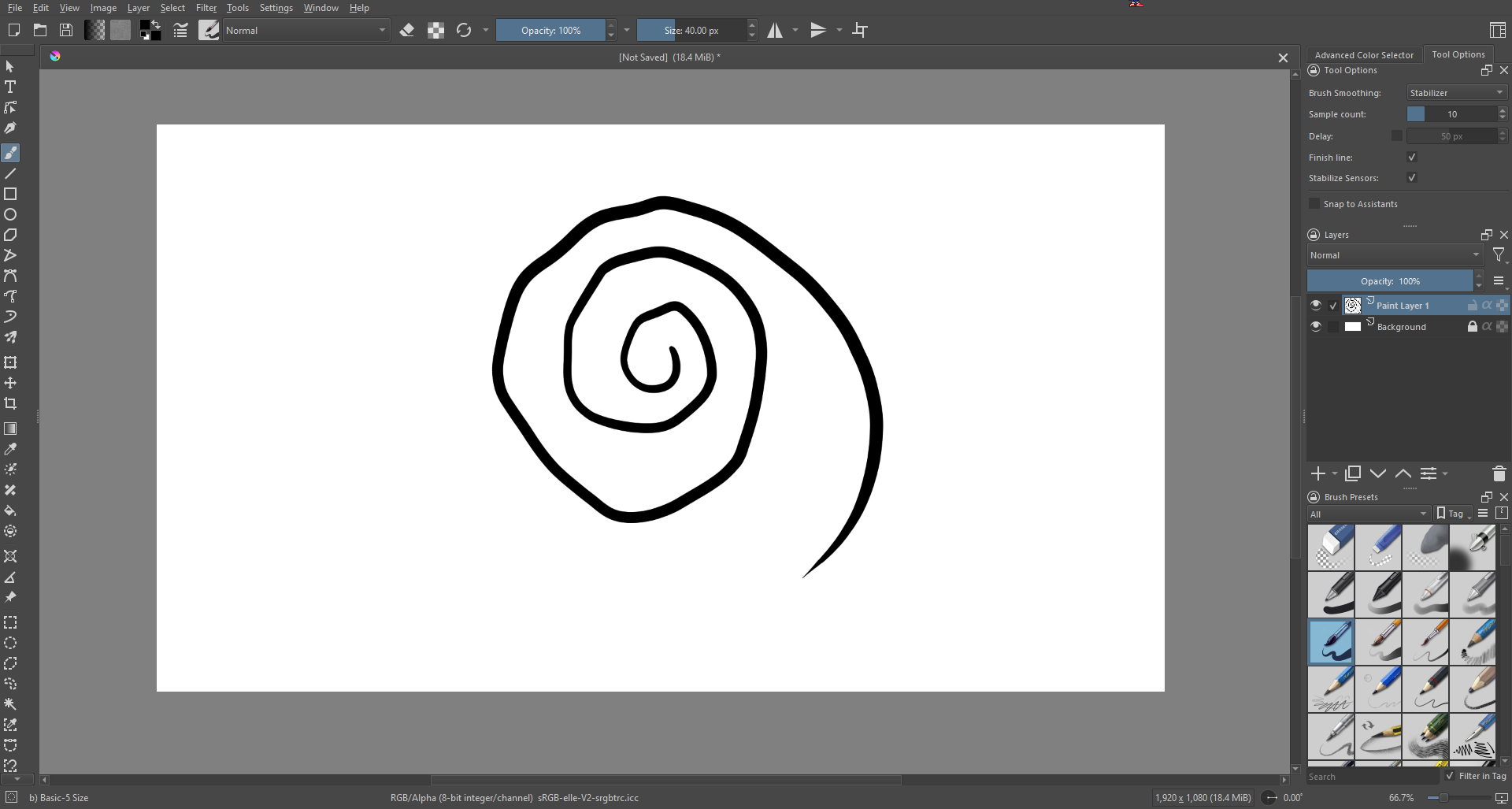The image size is (1512, 809).
Task: Uncheck Stabilize Sensors
Action: [x=1412, y=177]
